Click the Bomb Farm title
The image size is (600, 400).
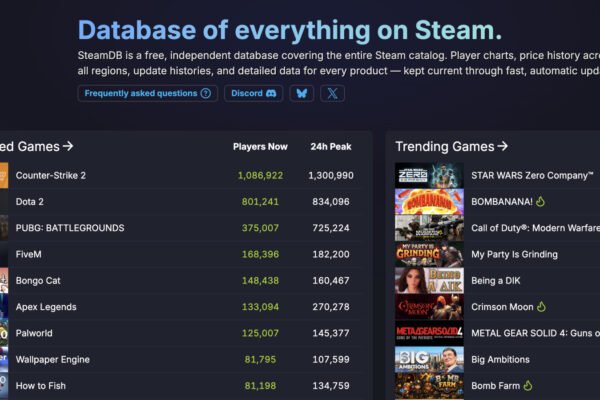tap(496, 386)
